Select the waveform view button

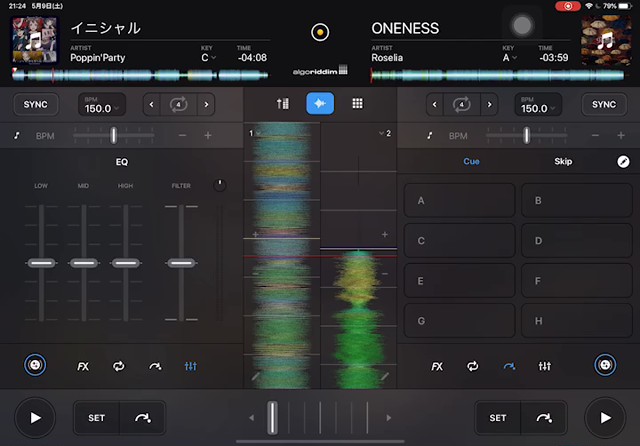[320, 104]
